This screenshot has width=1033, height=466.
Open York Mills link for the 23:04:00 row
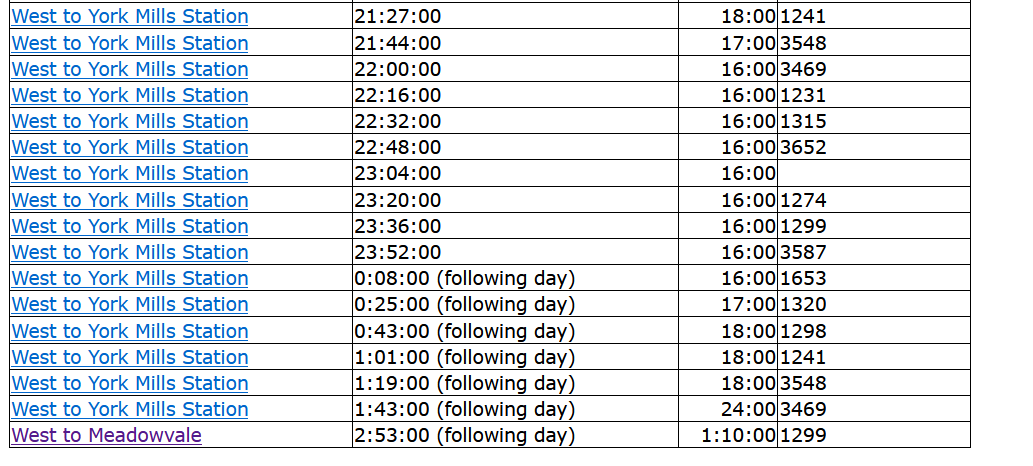pyautogui.click(x=129, y=173)
